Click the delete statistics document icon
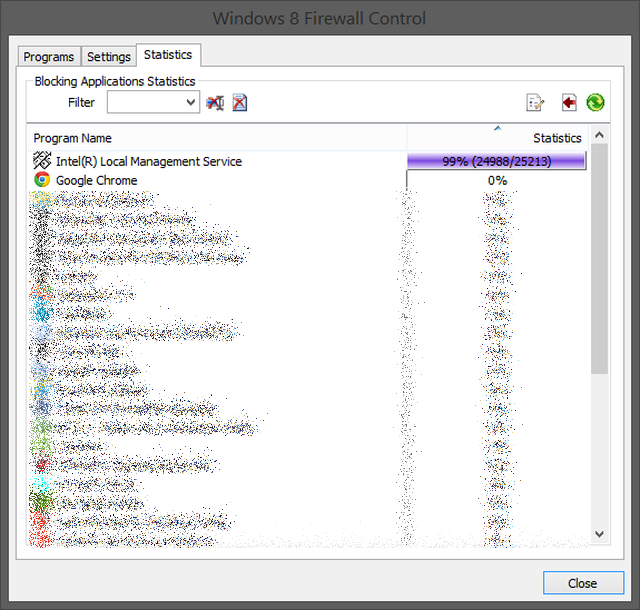Screen dimensions: 640x610 tap(240, 102)
